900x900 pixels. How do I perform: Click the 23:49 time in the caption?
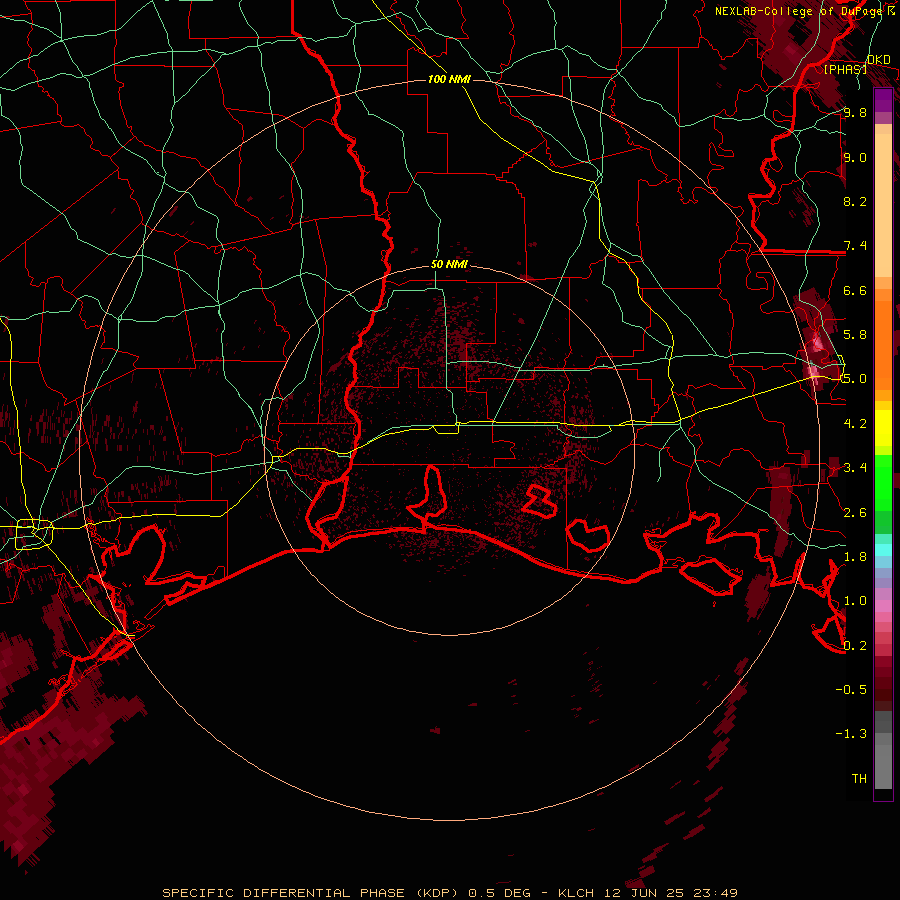coord(718,893)
